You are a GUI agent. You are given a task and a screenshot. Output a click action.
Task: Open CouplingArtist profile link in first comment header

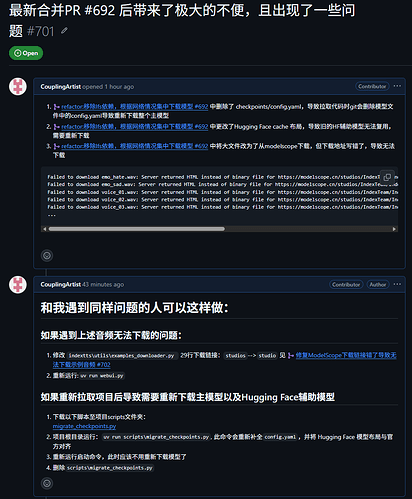tap(60, 87)
